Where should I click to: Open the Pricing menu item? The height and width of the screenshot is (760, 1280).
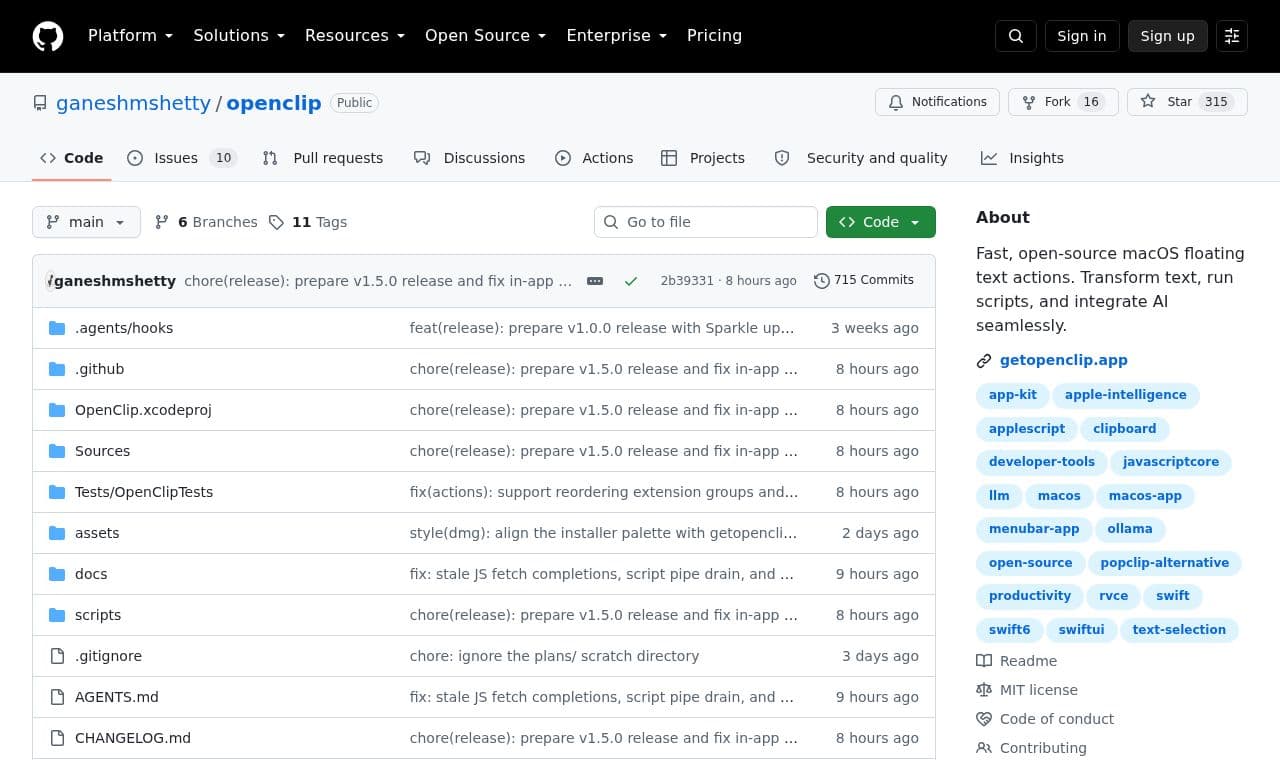(715, 36)
